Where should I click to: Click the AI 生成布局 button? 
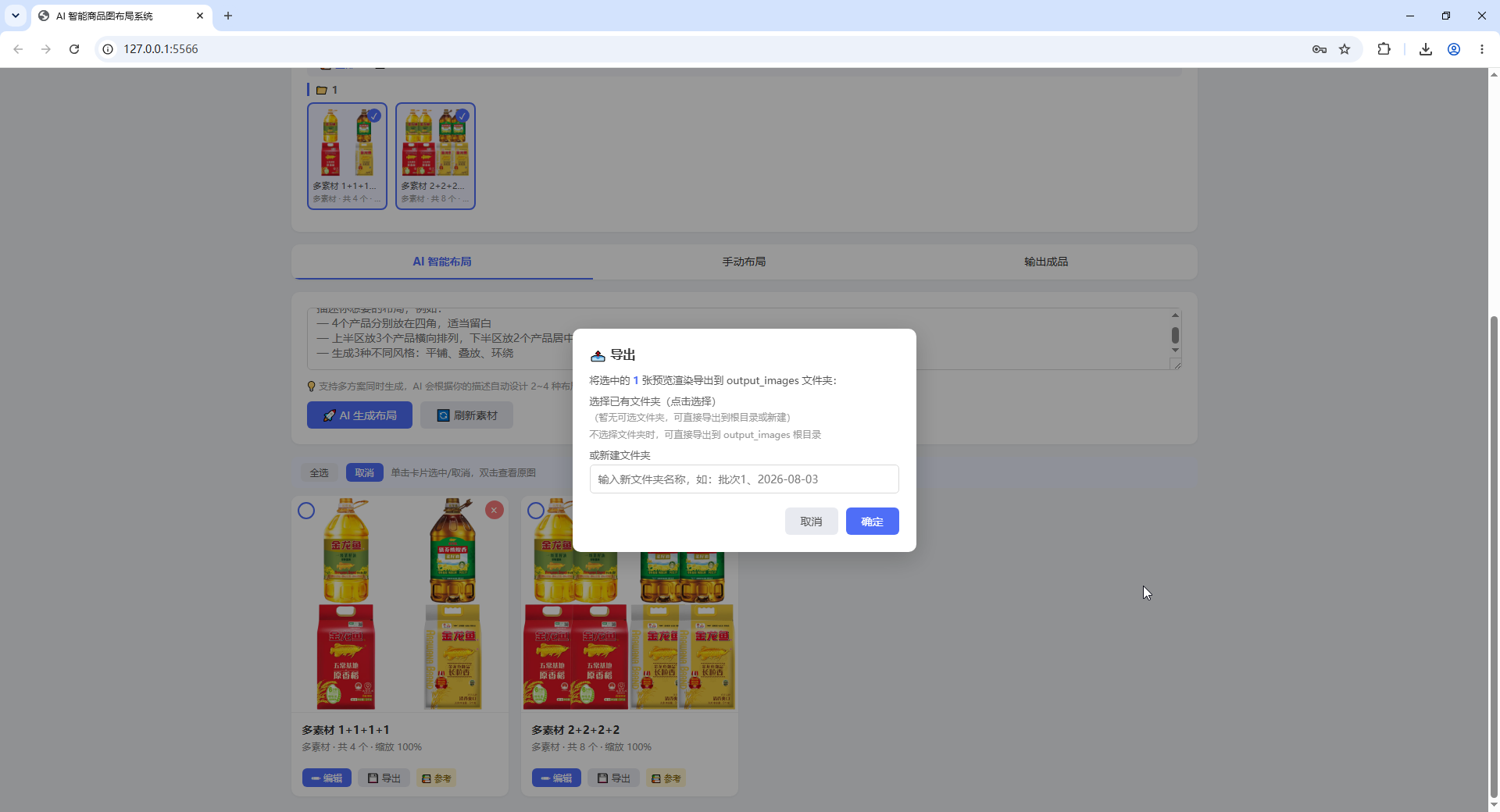coord(359,415)
